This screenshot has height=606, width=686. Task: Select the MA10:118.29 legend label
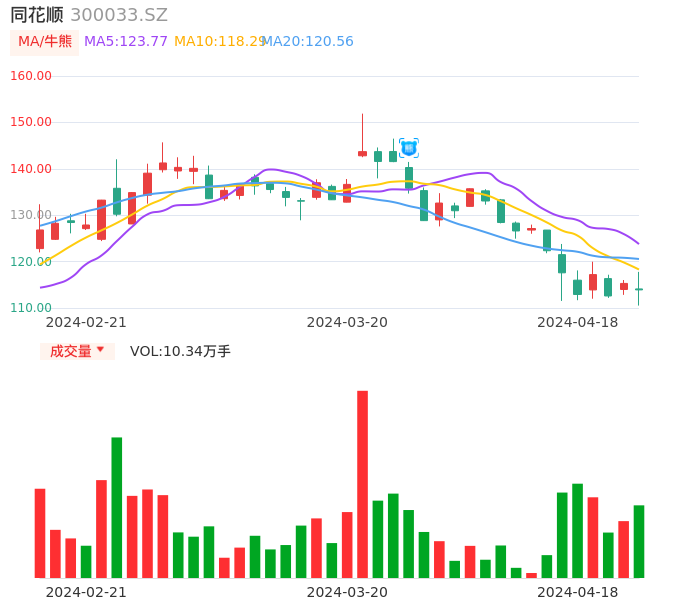tap(220, 42)
